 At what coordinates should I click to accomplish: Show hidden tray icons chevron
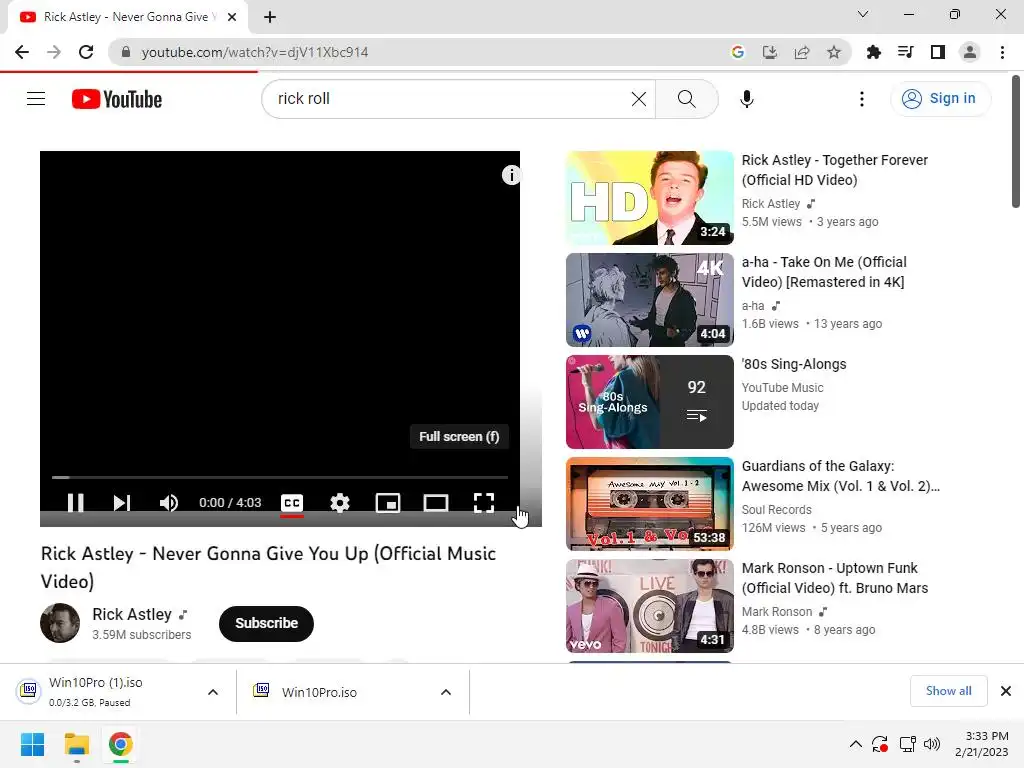856,744
